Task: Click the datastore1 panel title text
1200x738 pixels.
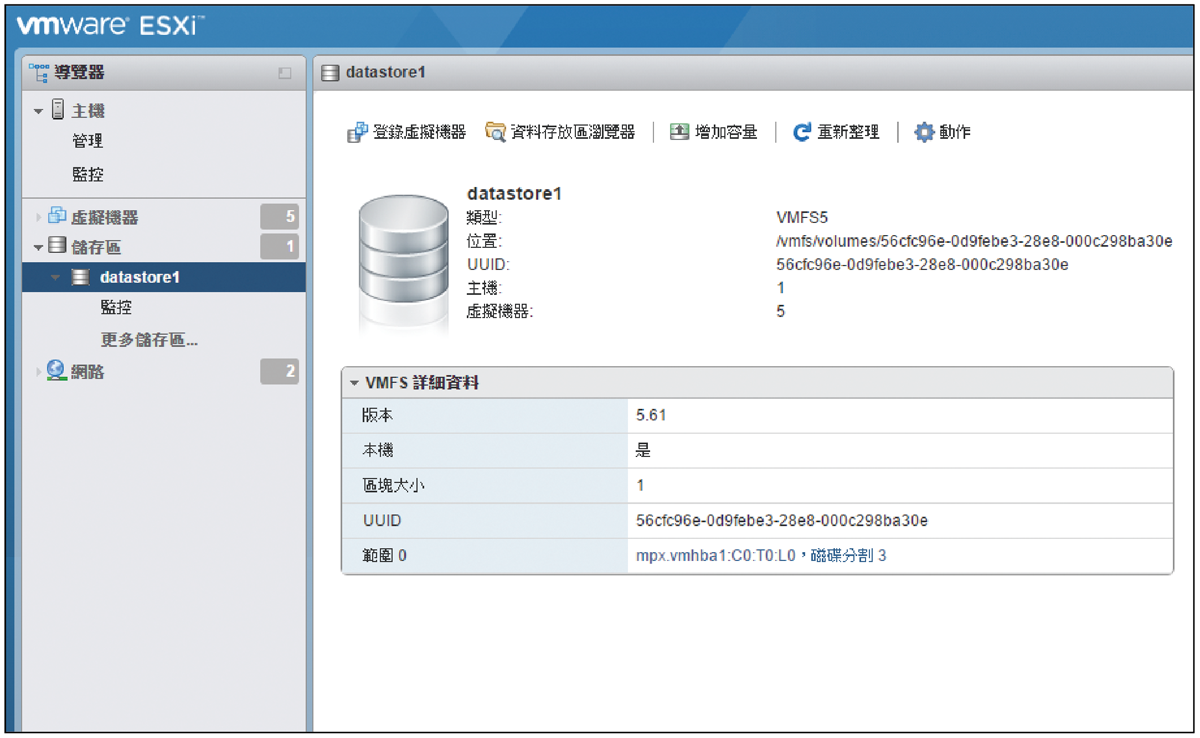Action: coord(386,73)
